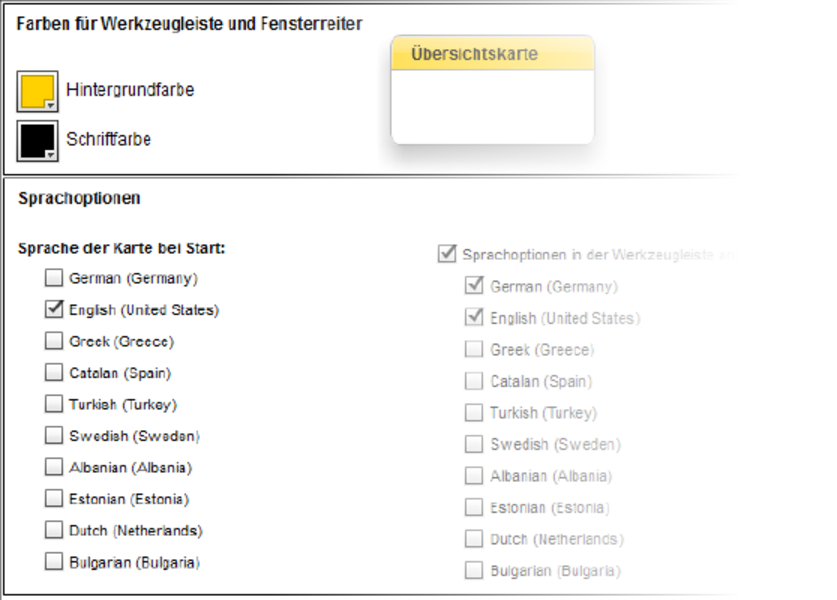Image resolution: width=837 pixels, height=600 pixels.
Task: Enable Greek (Greece) in toolbar languages
Action: coord(474,350)
